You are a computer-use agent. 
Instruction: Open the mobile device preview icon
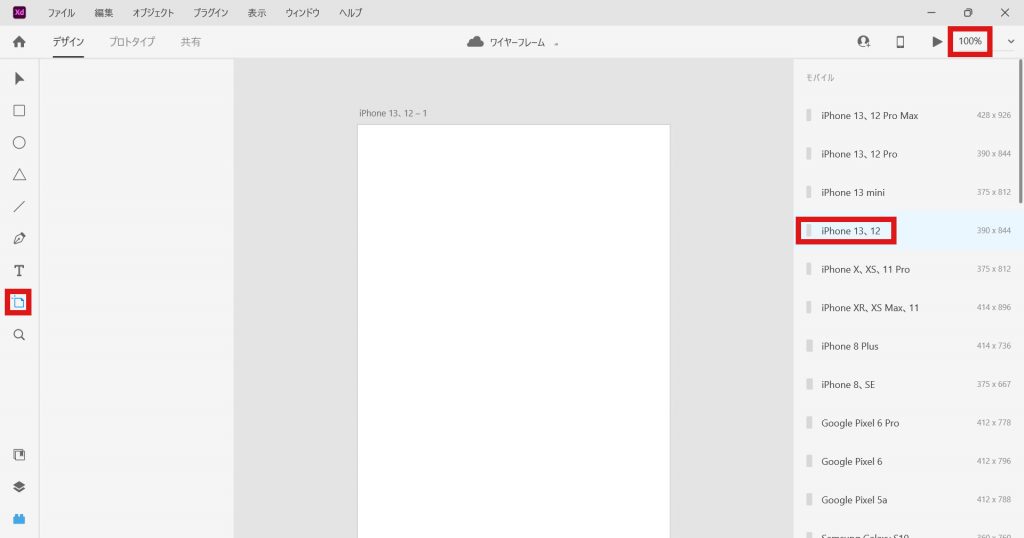click(900, 42)
